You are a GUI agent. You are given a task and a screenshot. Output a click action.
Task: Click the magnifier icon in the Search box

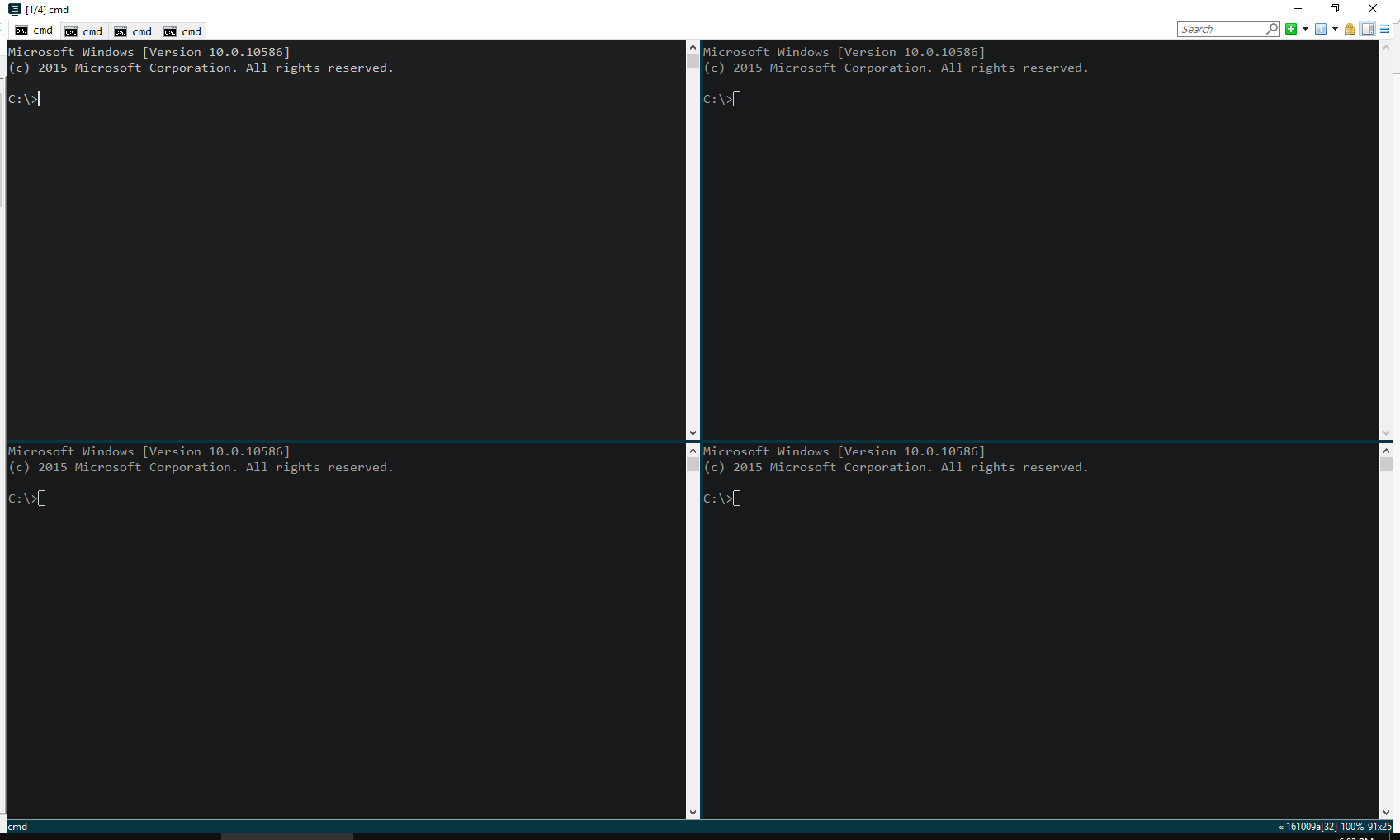[1272, 29]
